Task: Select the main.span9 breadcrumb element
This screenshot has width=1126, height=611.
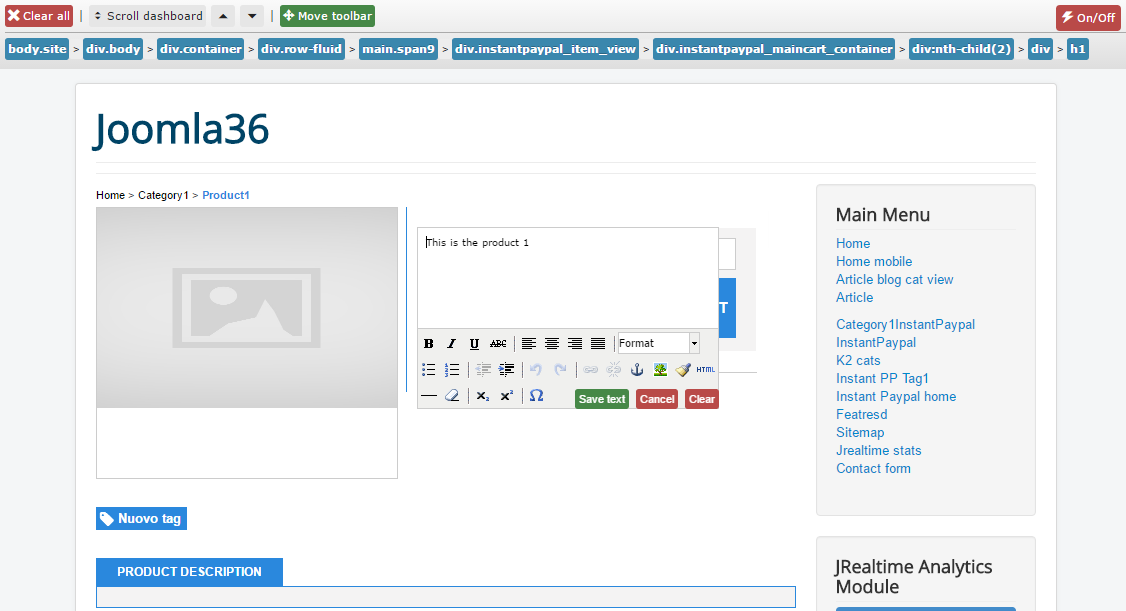Action: click(399, 49)
